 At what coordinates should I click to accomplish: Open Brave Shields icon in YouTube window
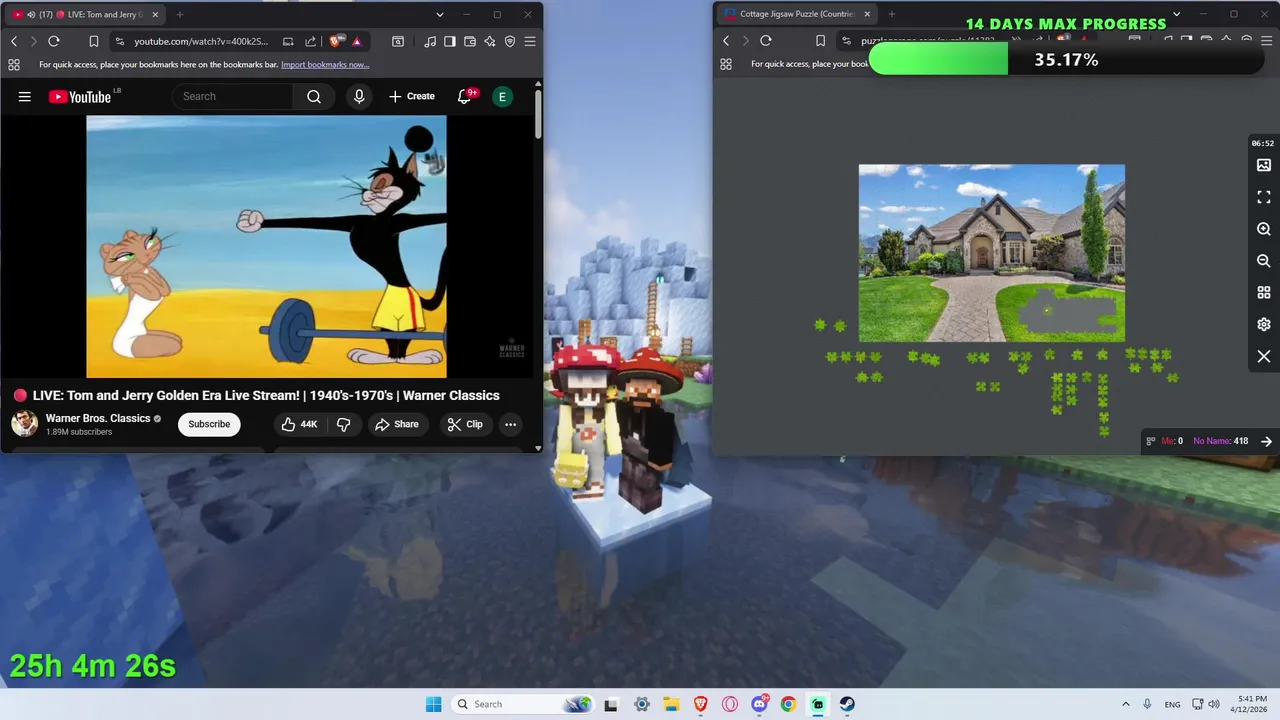[x=336, y=41]
